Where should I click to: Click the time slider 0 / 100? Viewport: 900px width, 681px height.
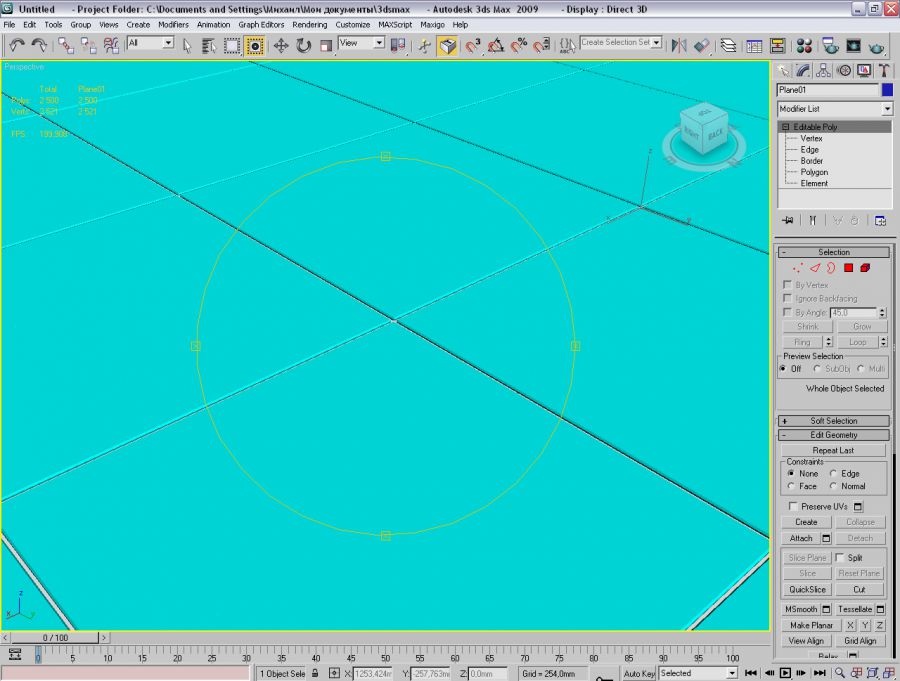click(55, 637)
